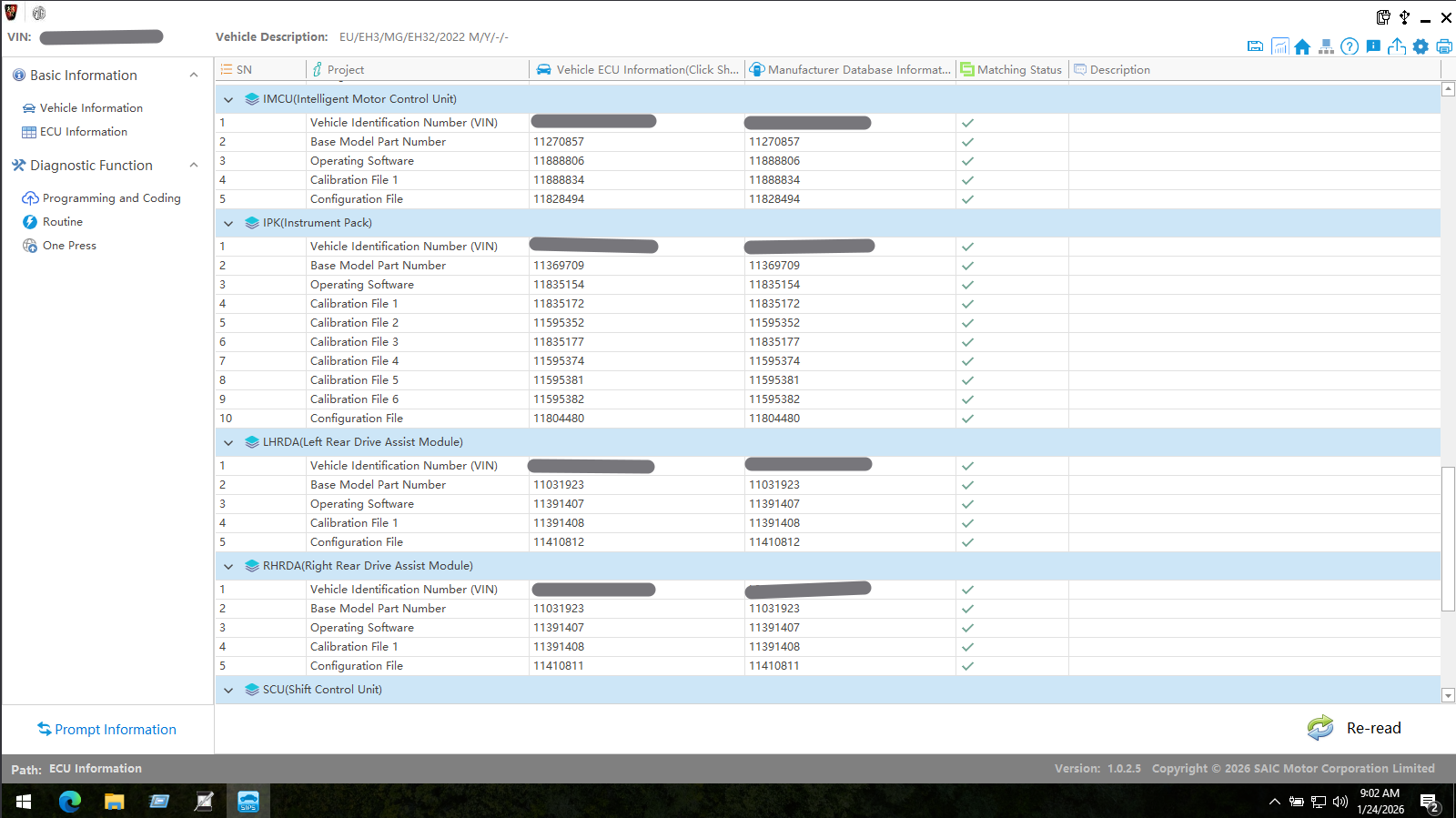Click the USB connection status icon

pos(1404,17)
